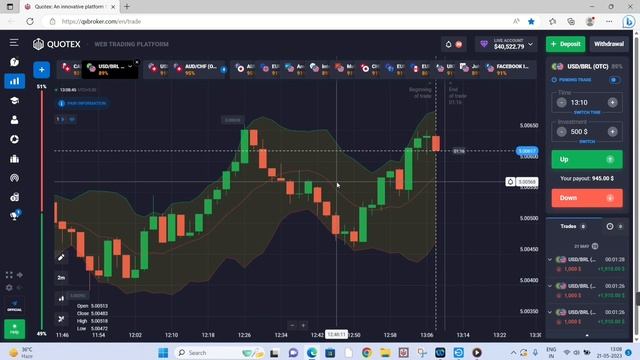Open the account profile sidebar icon

click(14, 120)
